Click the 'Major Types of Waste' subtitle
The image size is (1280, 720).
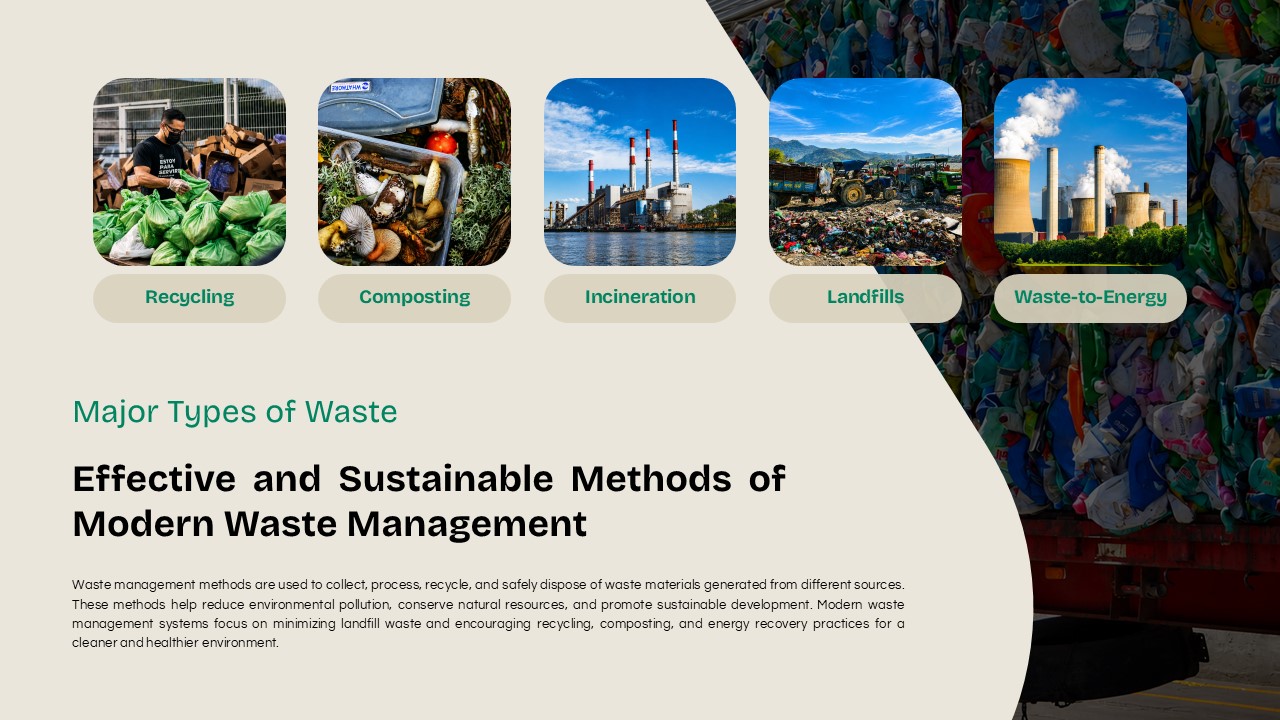coord(235,412)
